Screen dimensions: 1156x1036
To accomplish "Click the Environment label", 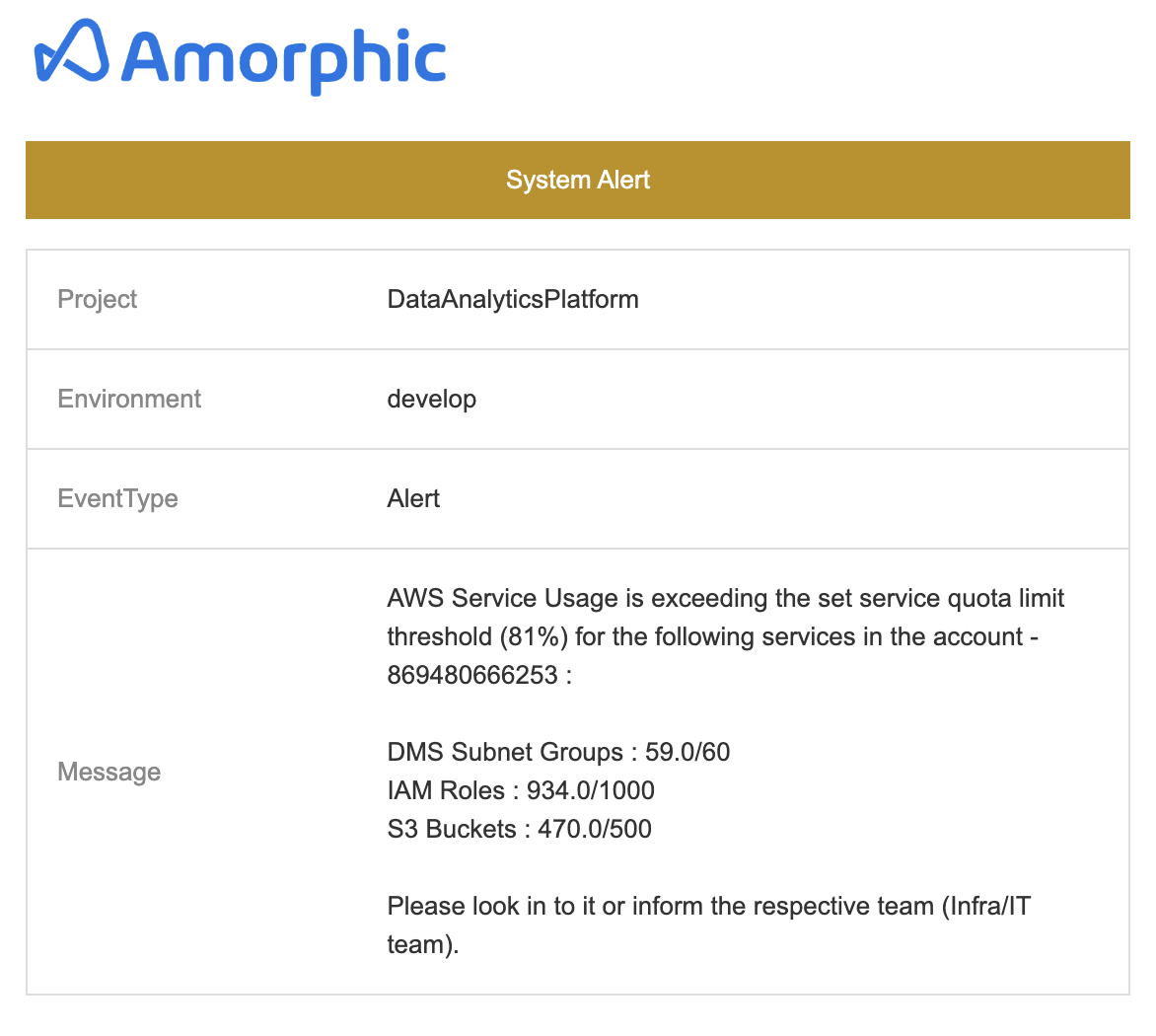I will (x=129, y=399).
